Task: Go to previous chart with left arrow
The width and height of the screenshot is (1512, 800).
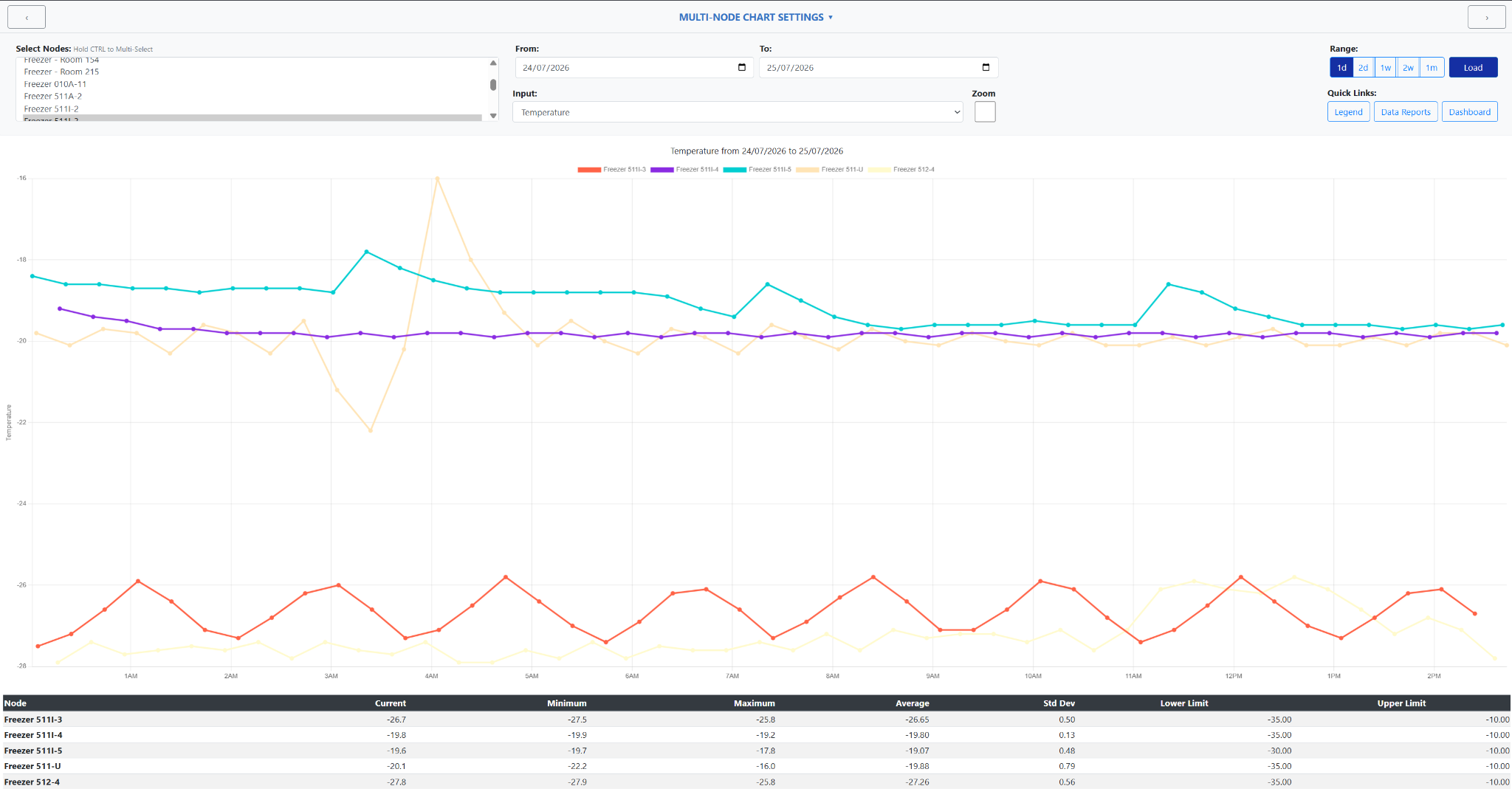Action: (27, 17)
